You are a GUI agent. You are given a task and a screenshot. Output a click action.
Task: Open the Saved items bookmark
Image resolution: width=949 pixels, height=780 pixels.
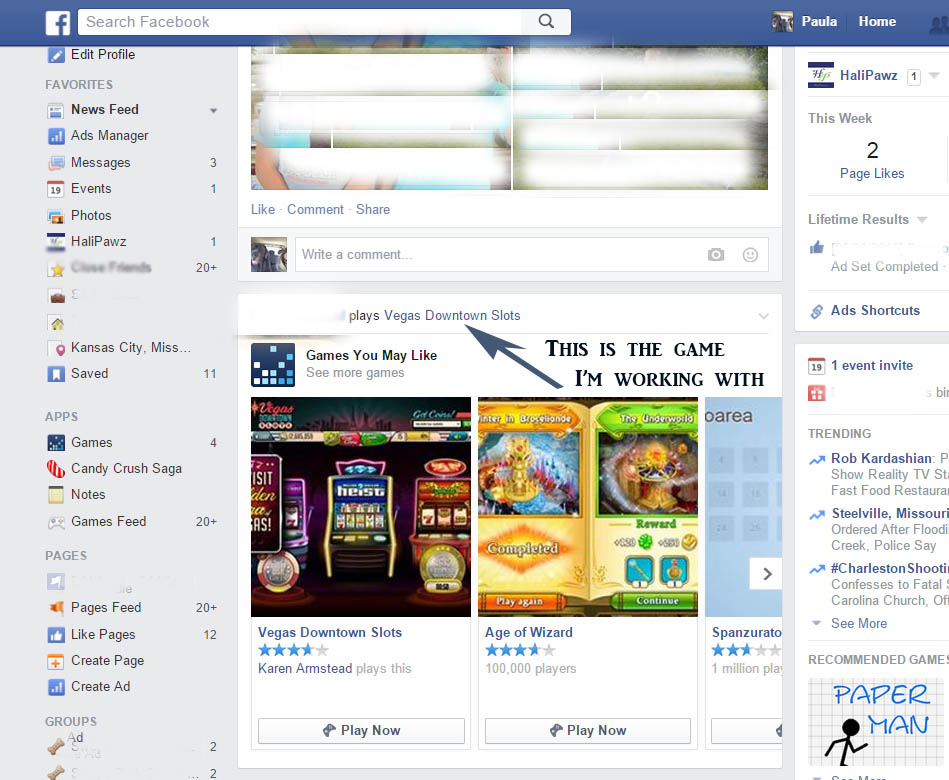coord(89,373)
